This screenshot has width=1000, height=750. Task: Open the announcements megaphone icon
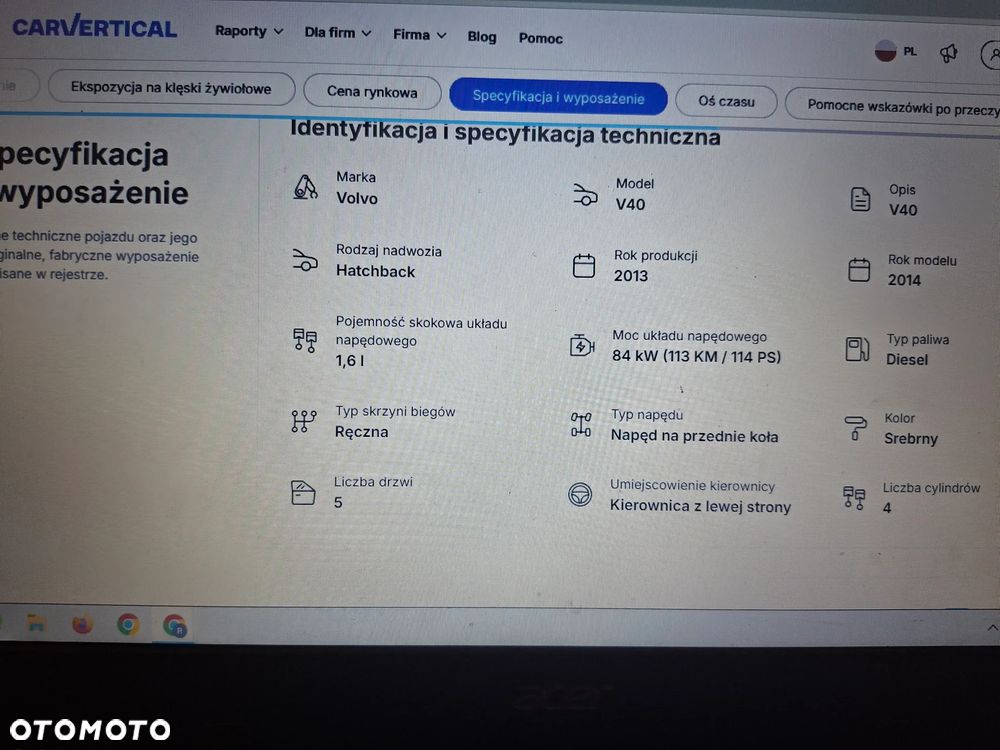(949, 53)
